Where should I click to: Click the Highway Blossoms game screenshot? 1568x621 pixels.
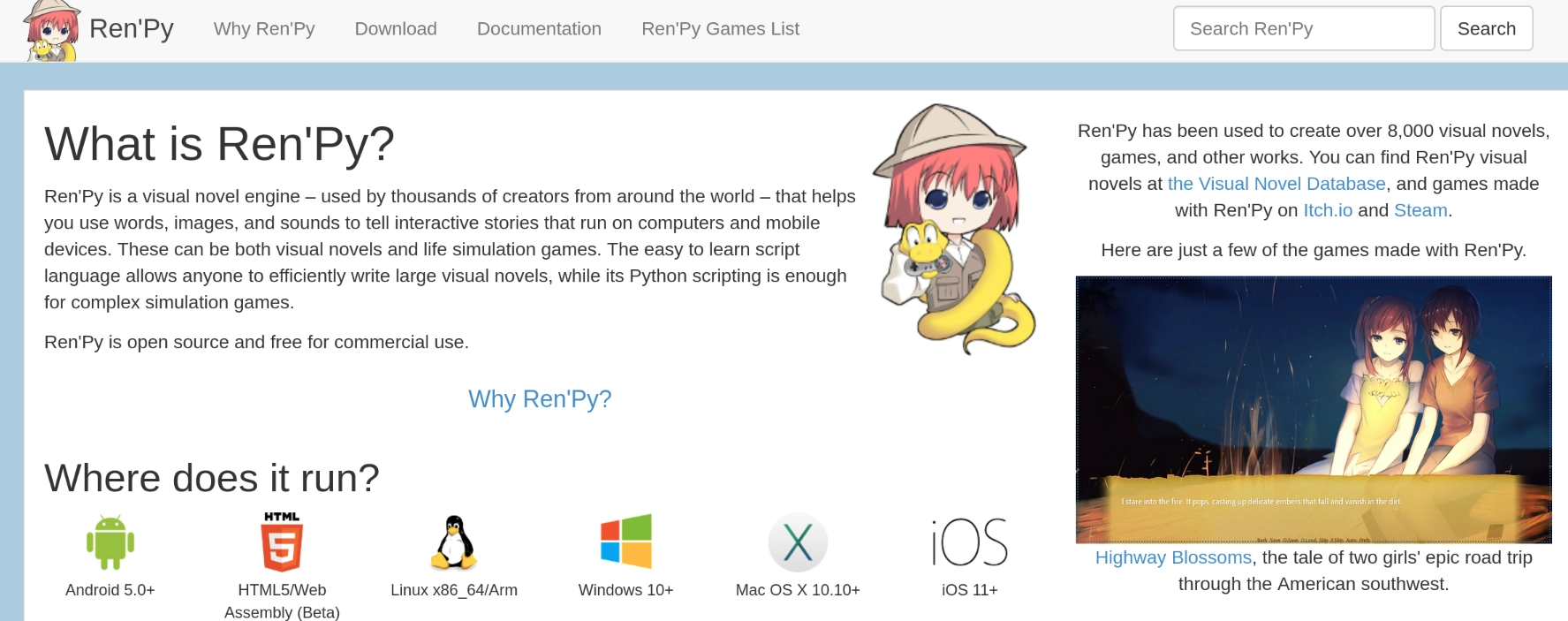pos(1314,410)
